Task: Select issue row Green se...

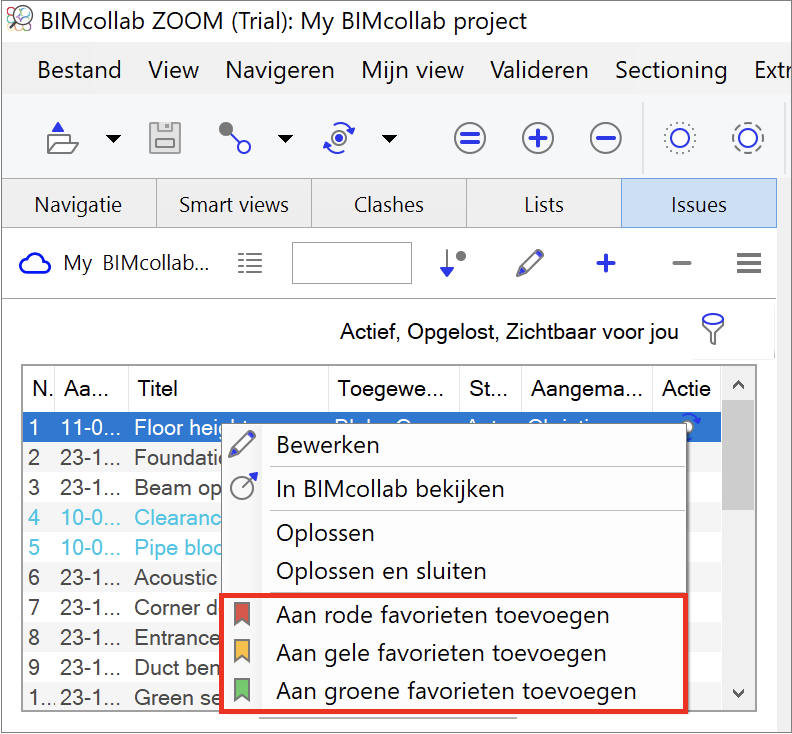Action: 122,697
